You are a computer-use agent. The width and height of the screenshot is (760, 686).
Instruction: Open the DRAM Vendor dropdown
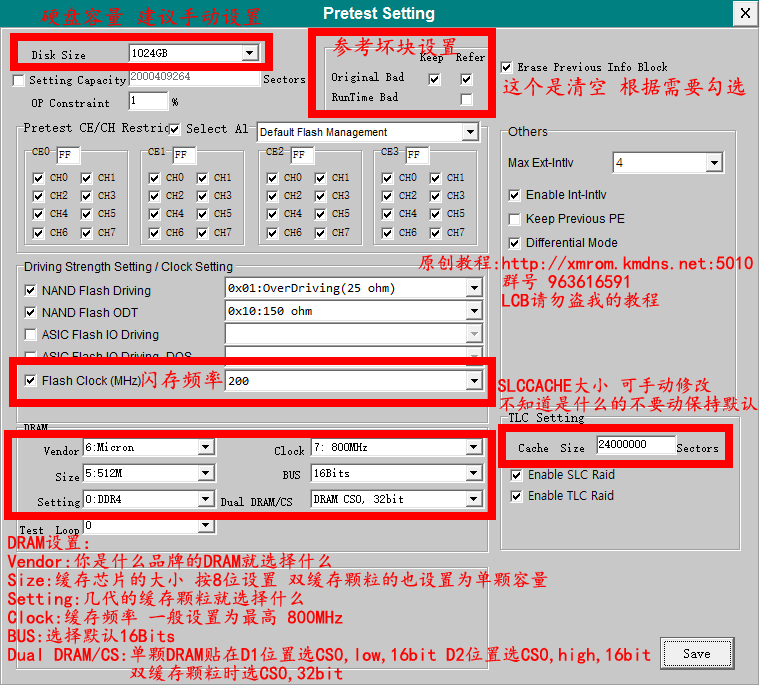[205, 448]
